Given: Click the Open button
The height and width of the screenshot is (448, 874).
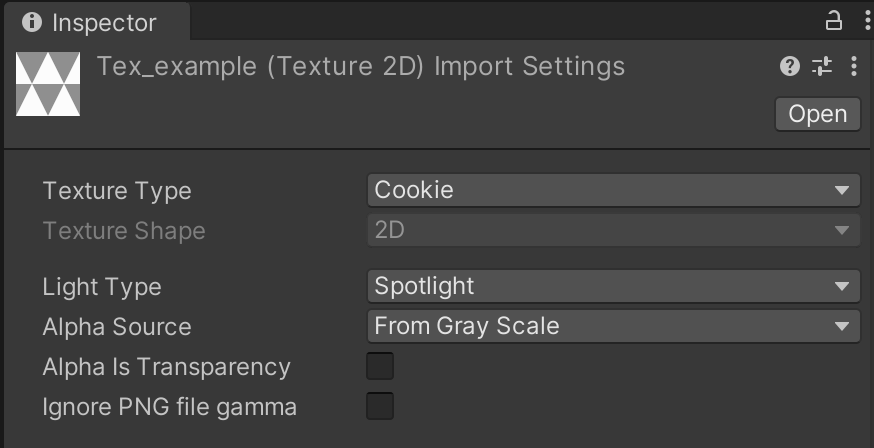Looking at the screenshot, I should [818, 114].
